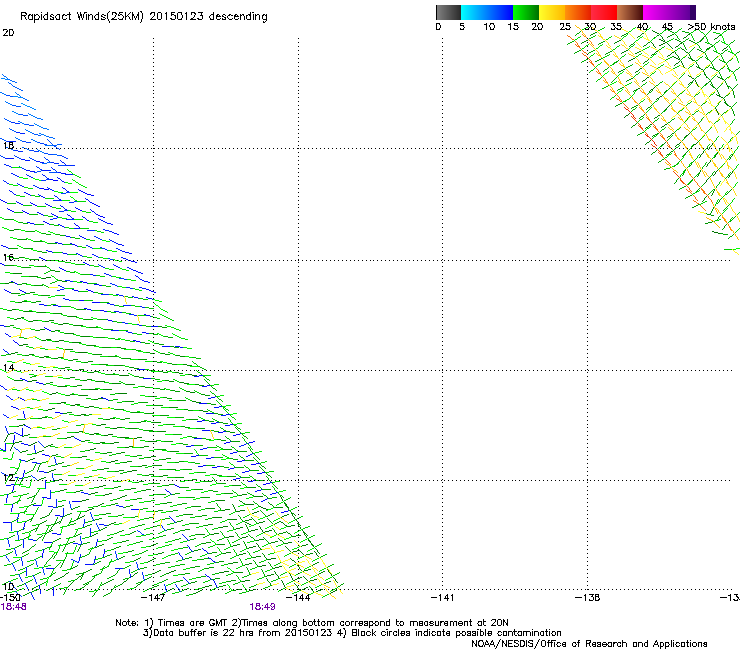Click latitude label 12 on left axis
Viewport: 740px width, 650px height.
tap(8, 478)
